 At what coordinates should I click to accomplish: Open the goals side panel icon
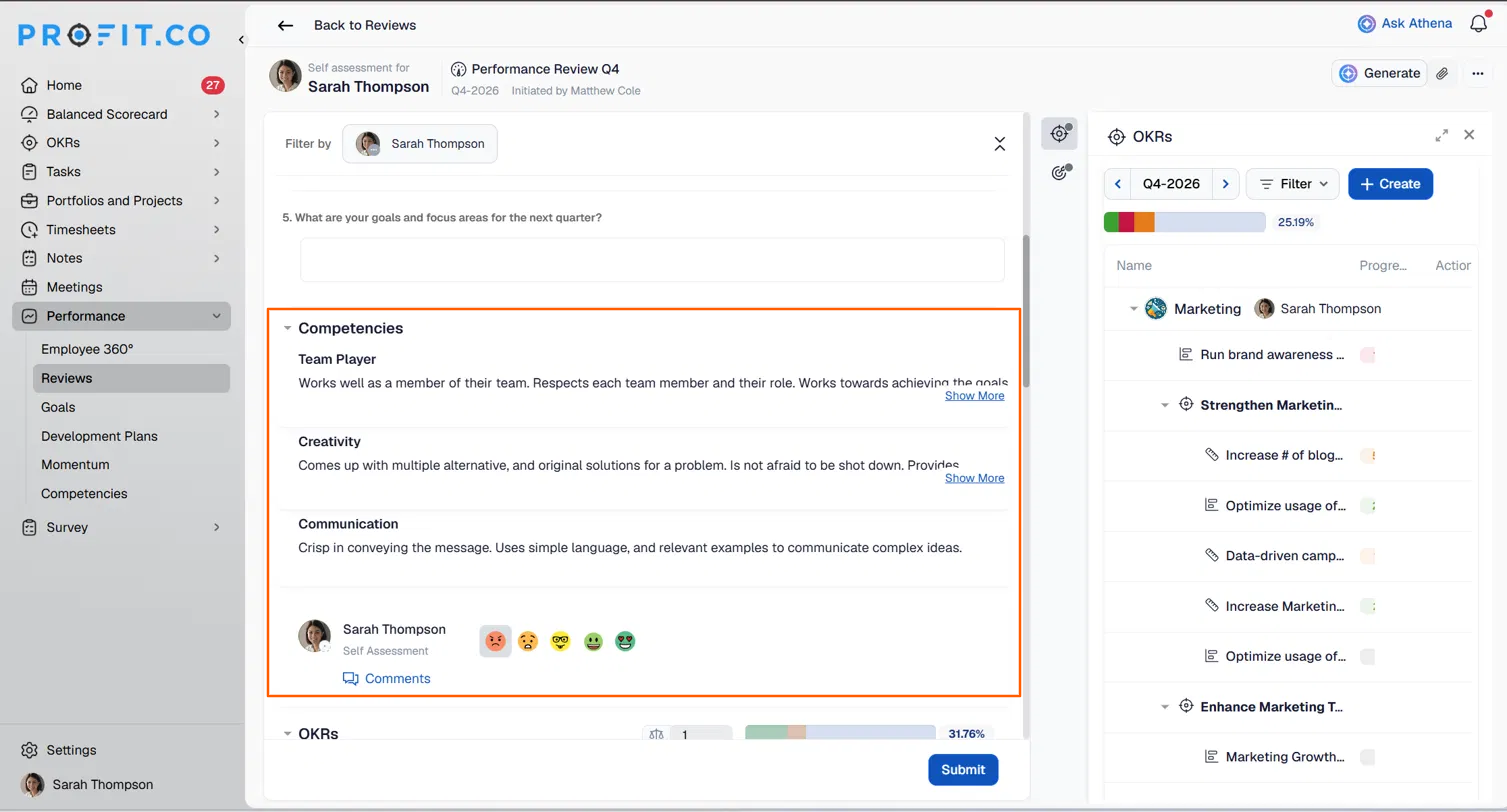click(1059, 173)
